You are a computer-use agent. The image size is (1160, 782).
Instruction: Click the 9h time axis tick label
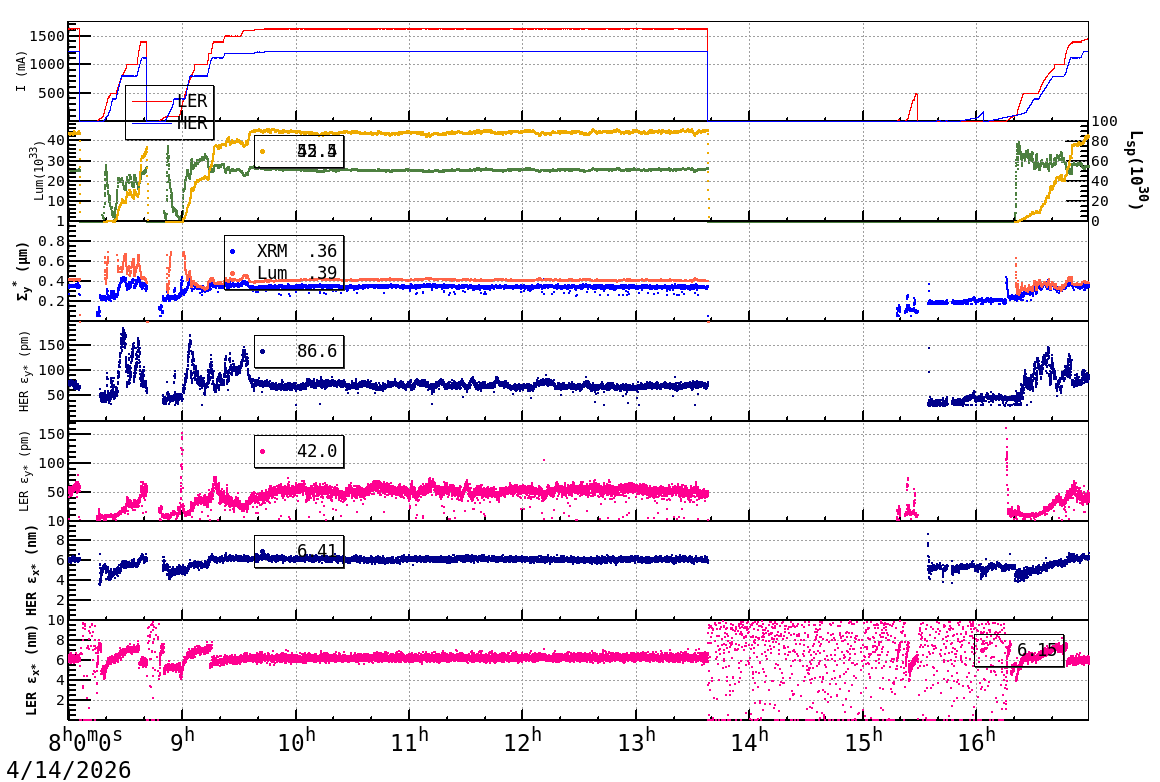(183, 741)
